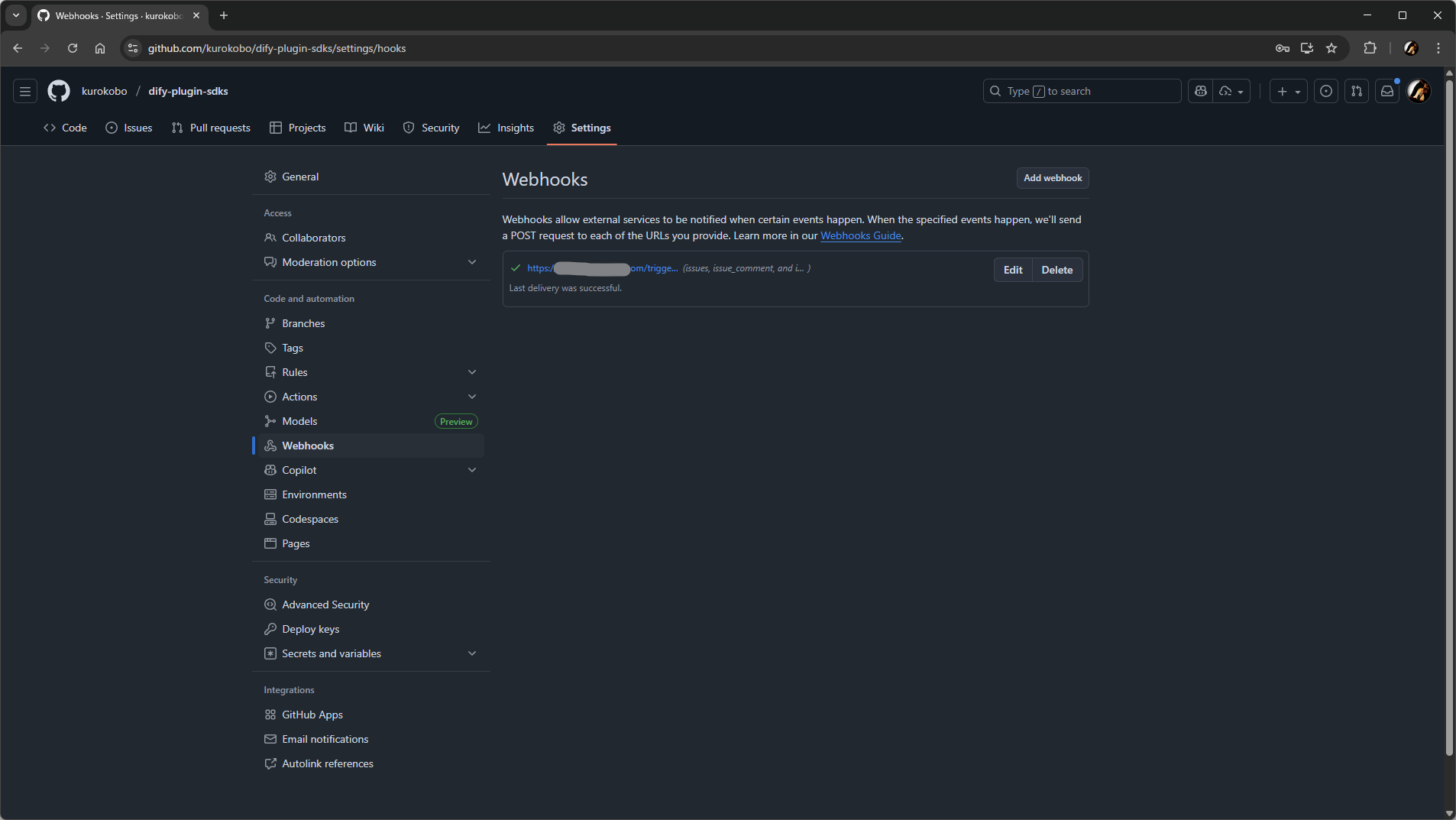
Task: Open the Webhooks Guide link
Action: pyautogui.click(x=860, y=235)
